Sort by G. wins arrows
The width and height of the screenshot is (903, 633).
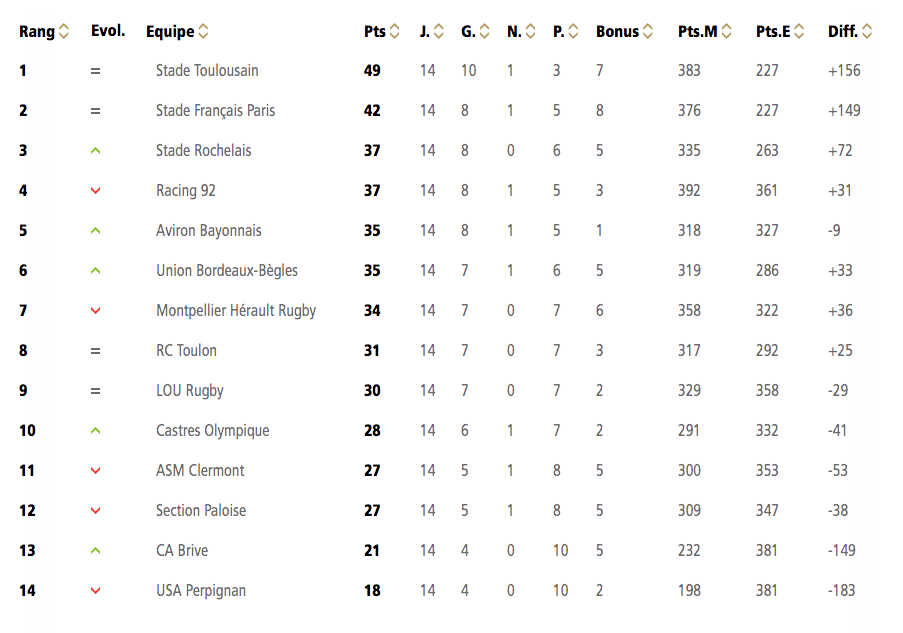tap(484, 31)
